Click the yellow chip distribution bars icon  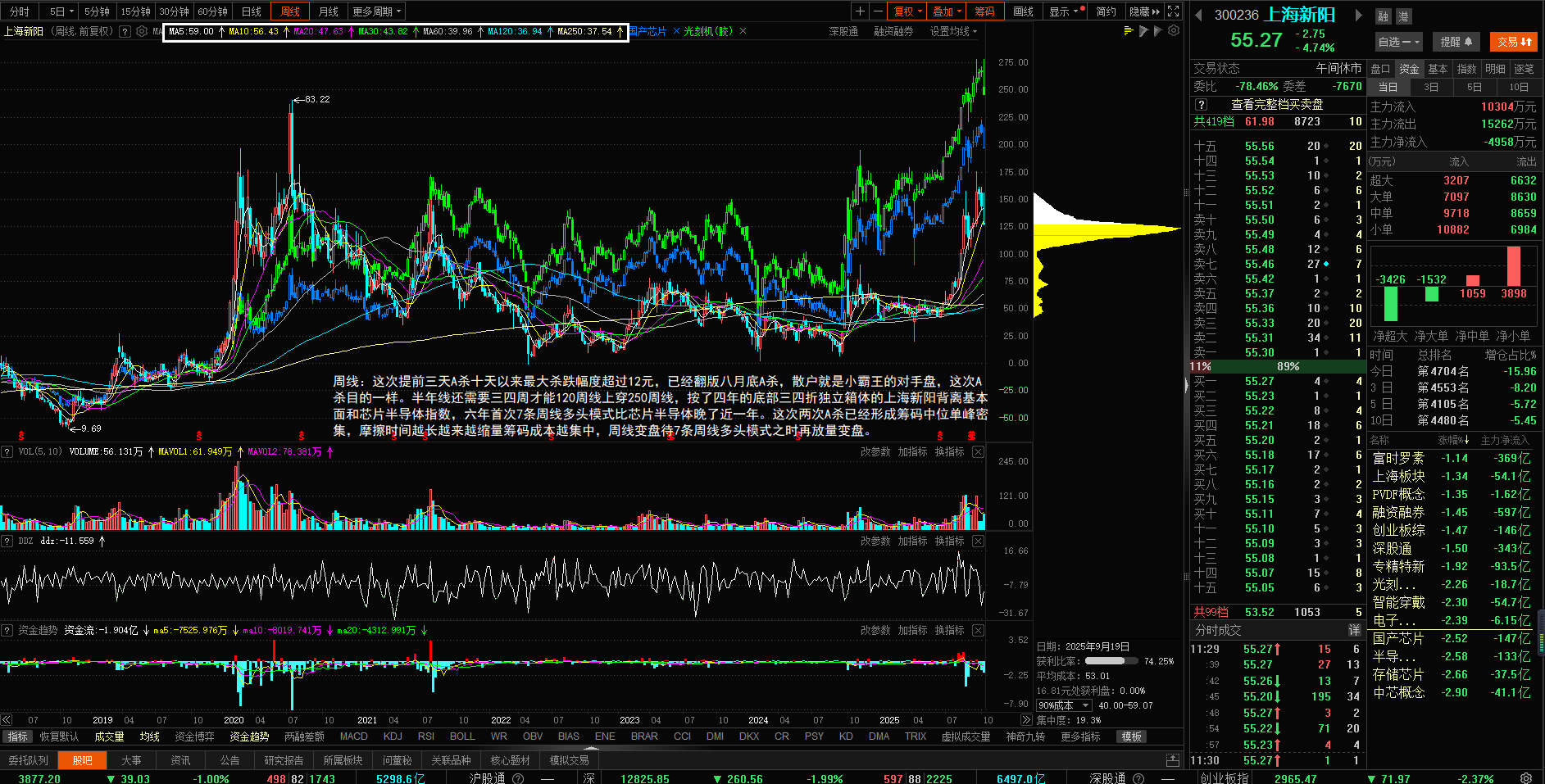1129,31
